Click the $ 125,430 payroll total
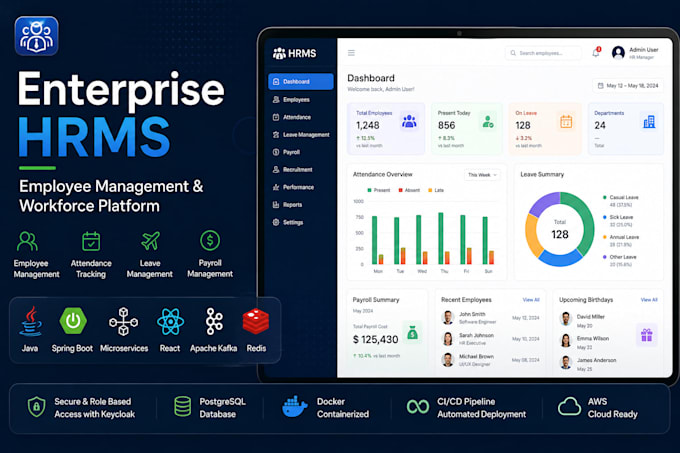The height and width of the screenshot is (453, 680). tap(376, 339)
